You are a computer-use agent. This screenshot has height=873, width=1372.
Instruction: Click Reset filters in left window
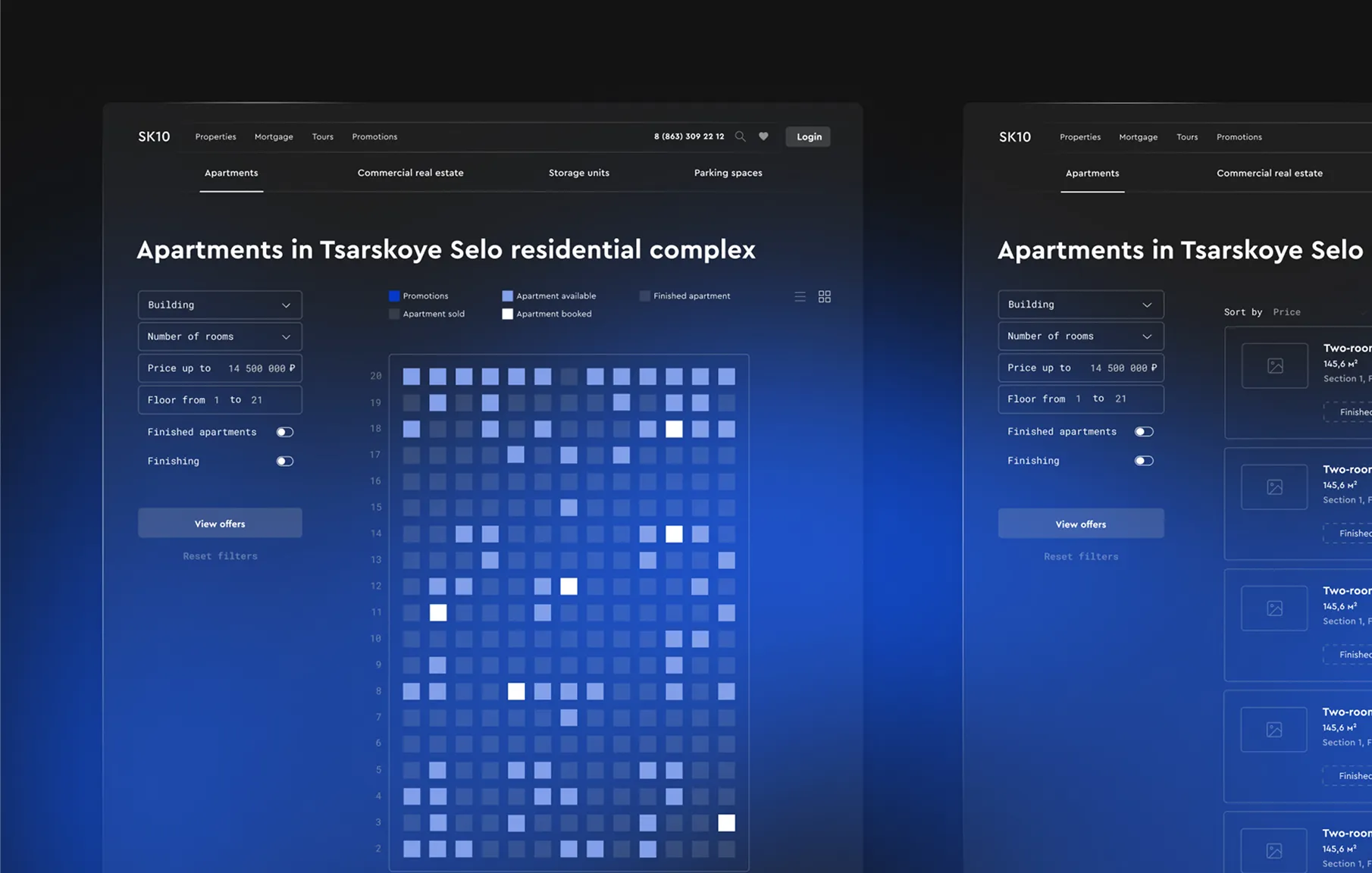click(x=220, y=556)
